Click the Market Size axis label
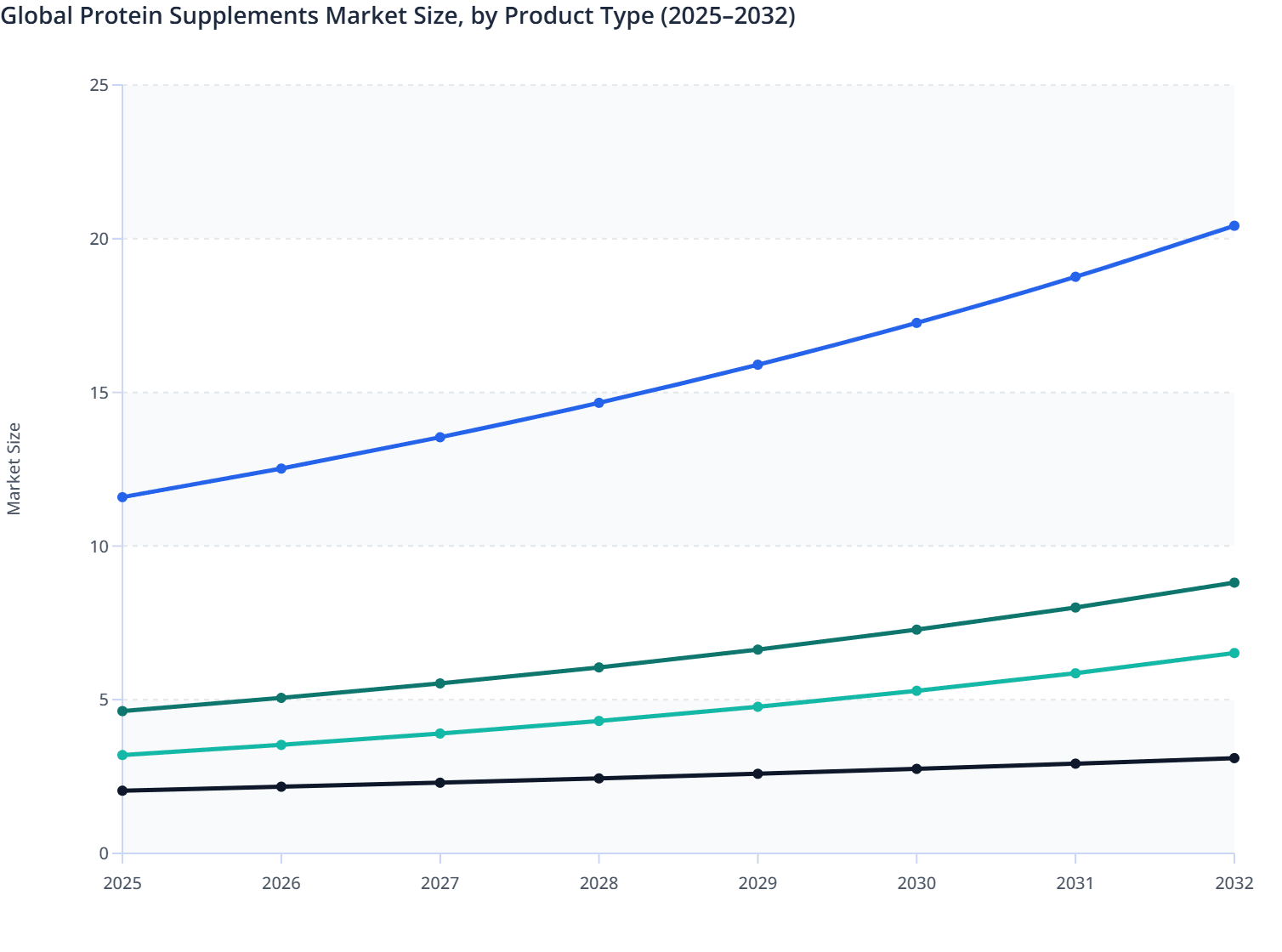Image resolution: width=1282 pixels, height=952 pixels. [x=15, y=465]
